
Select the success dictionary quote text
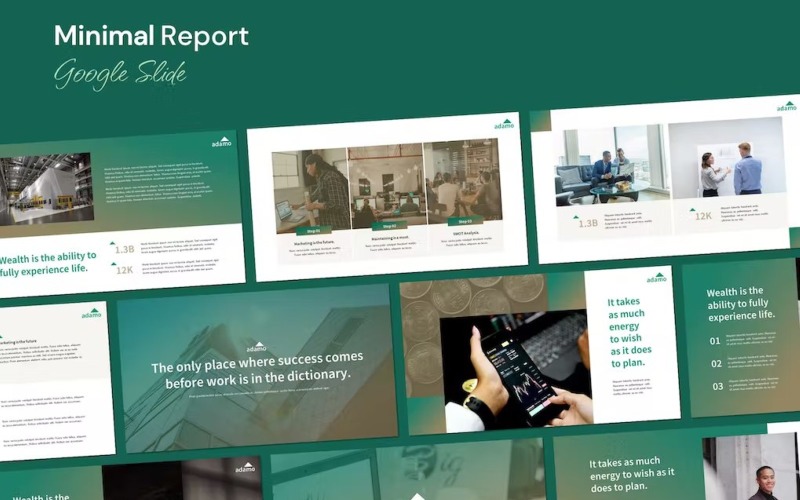coord(257,365)
